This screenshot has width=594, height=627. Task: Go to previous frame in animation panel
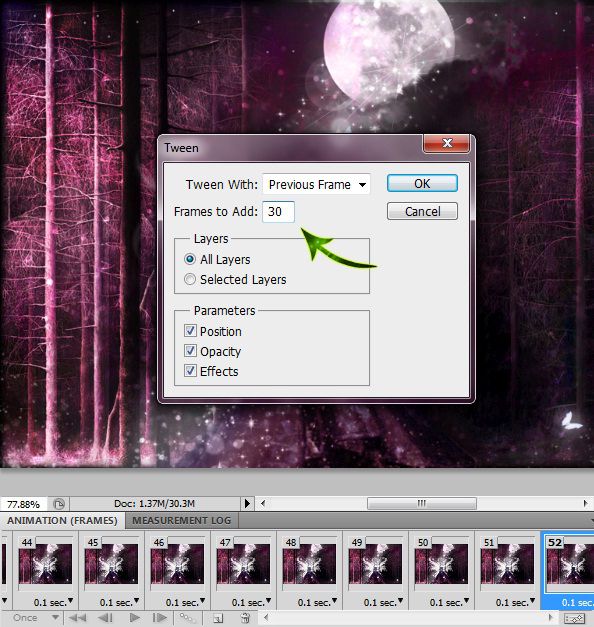click(x=106, y=618)
